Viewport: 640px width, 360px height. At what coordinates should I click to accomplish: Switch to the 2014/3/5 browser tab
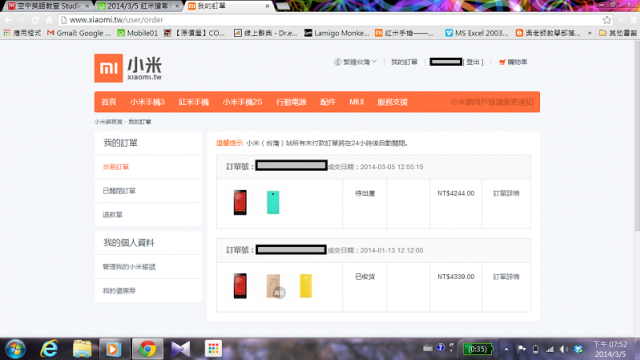(139, 6)
